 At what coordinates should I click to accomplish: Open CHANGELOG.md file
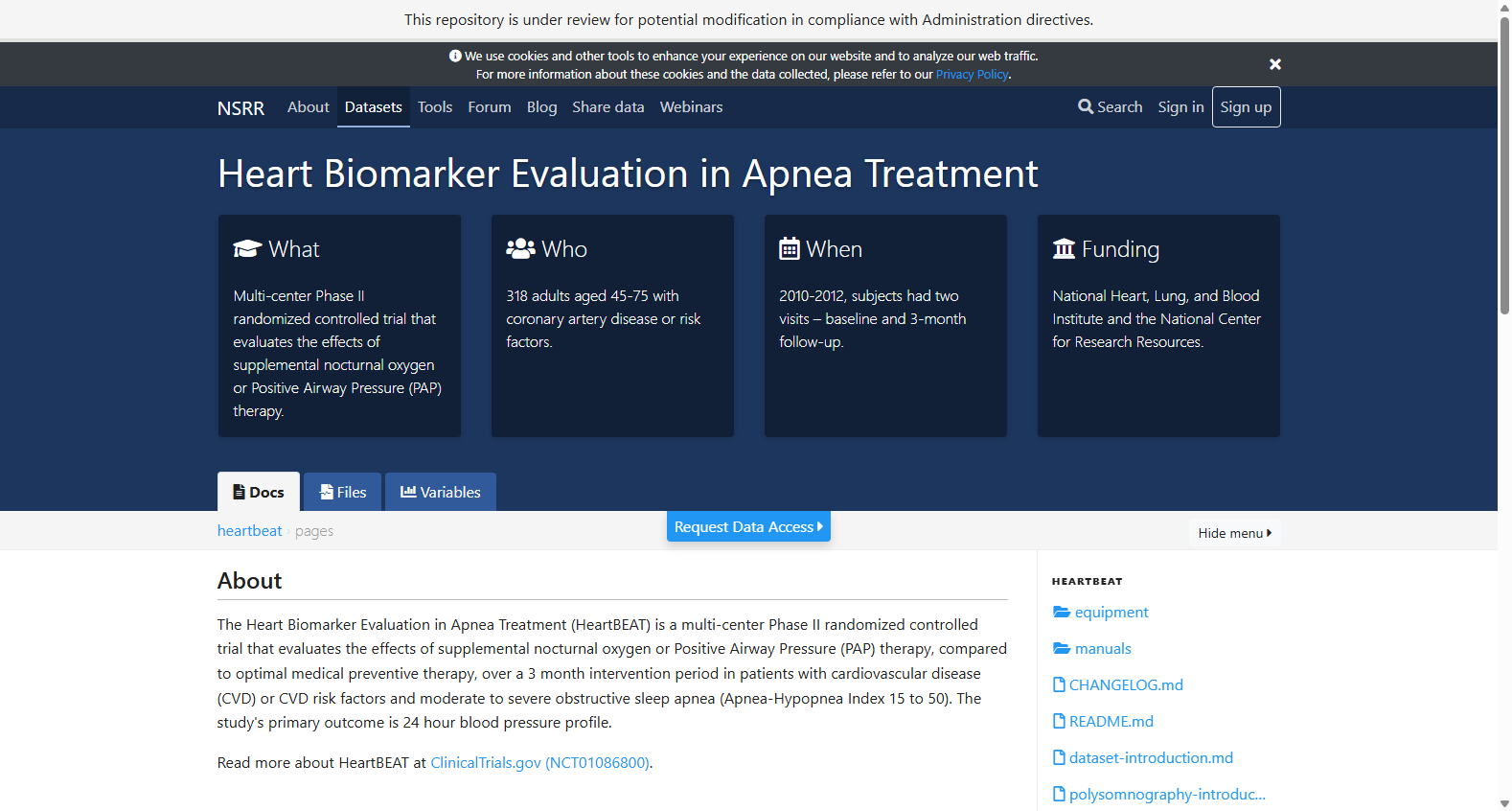point(1126,685)
